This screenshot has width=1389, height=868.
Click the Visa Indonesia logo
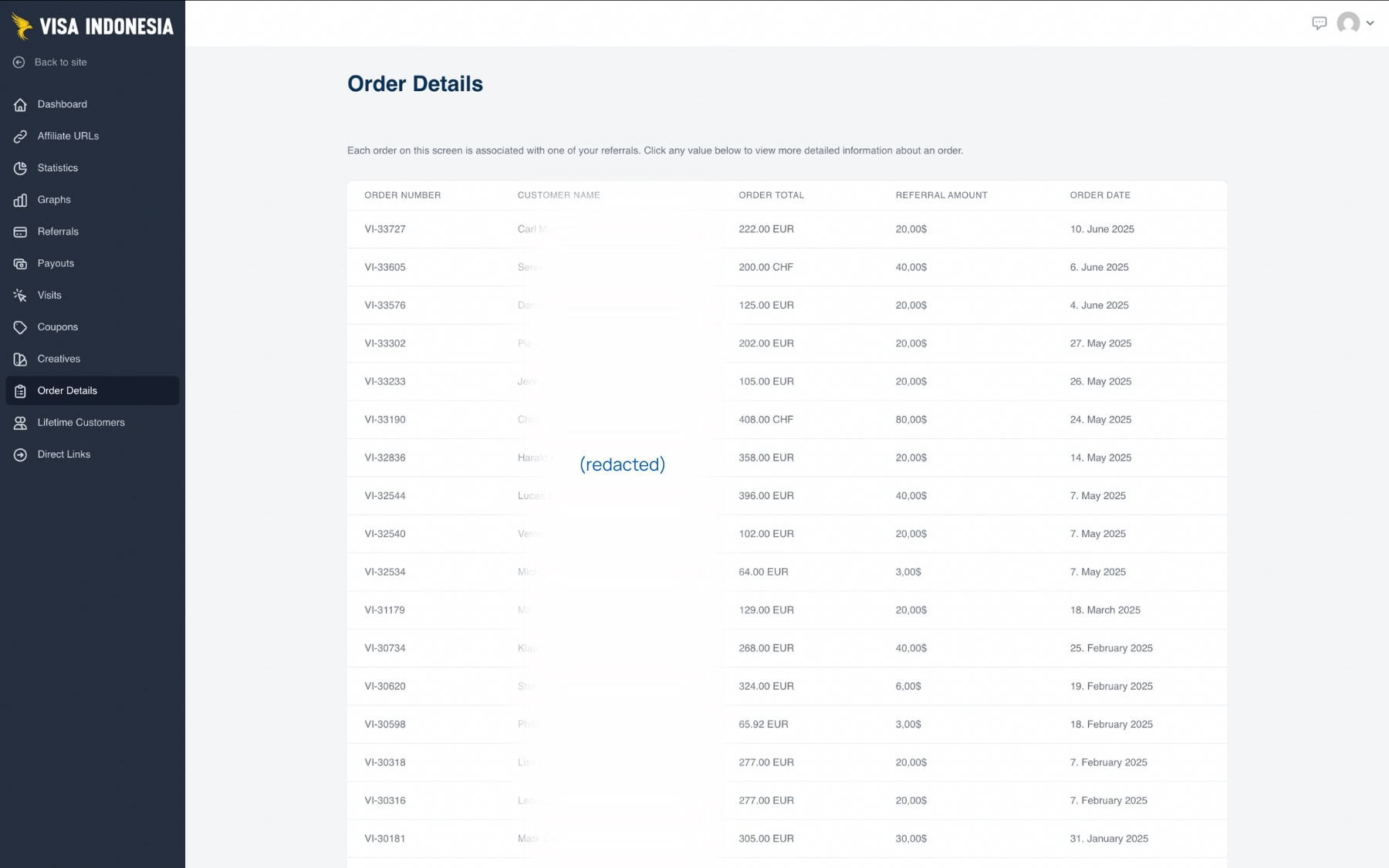coord(93,25)
